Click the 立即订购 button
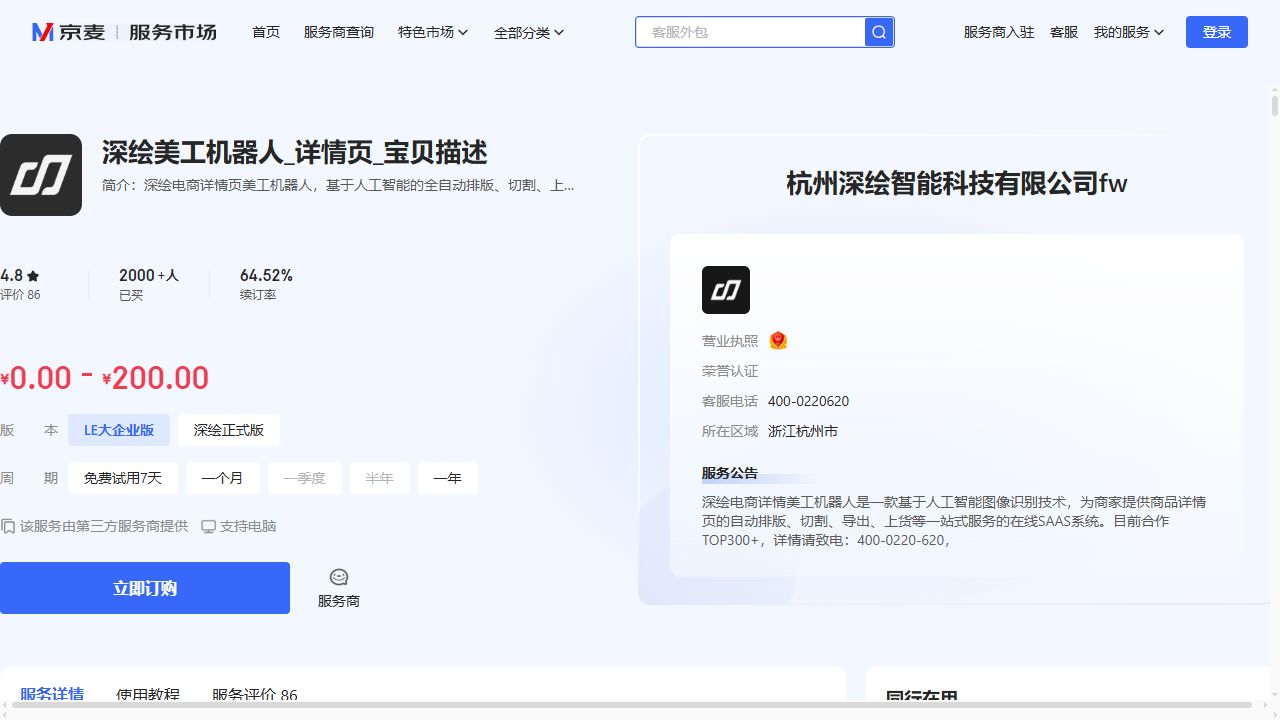1280x720 pixels. click(145, 588)
